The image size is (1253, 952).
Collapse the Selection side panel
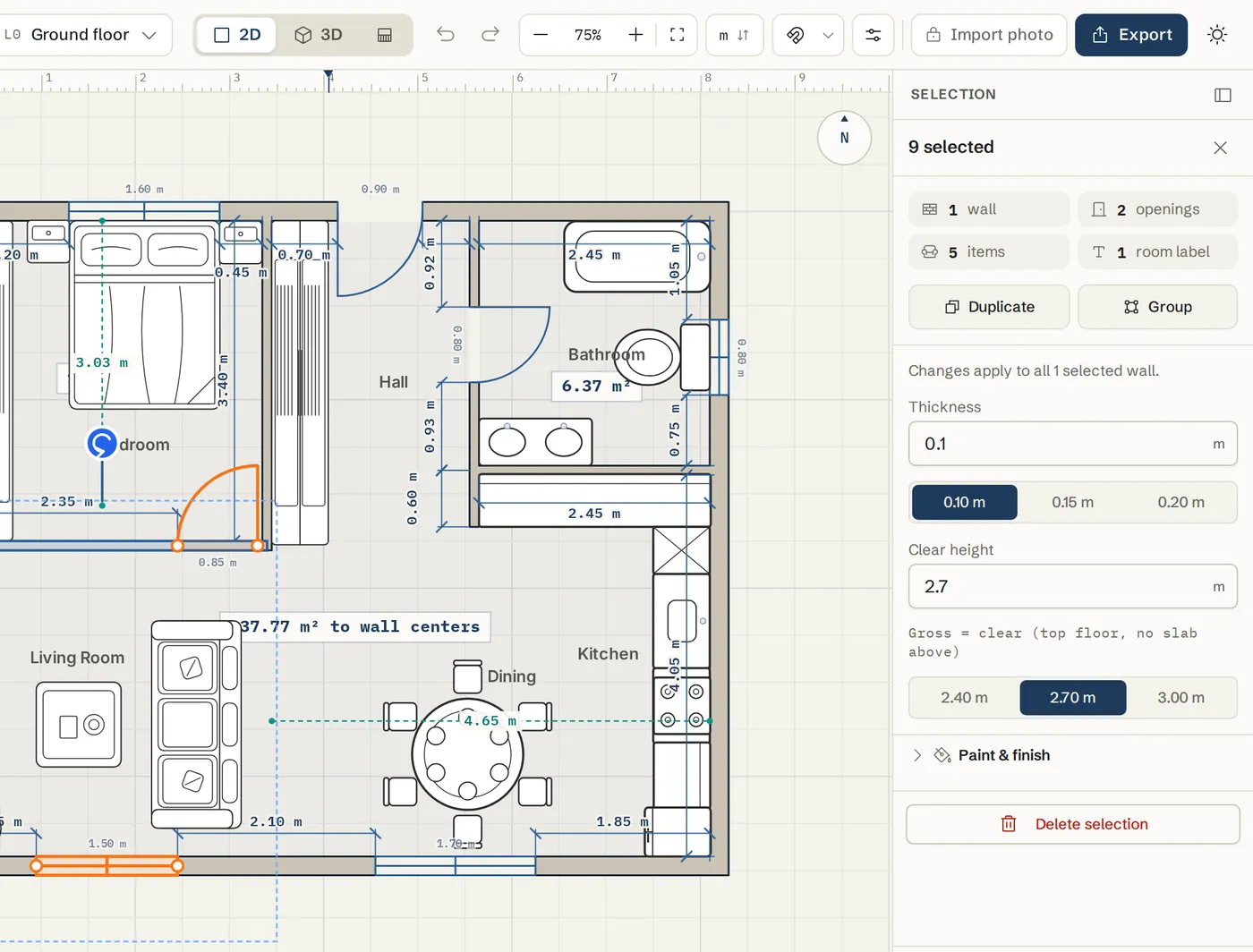(x=1223, y=95)
